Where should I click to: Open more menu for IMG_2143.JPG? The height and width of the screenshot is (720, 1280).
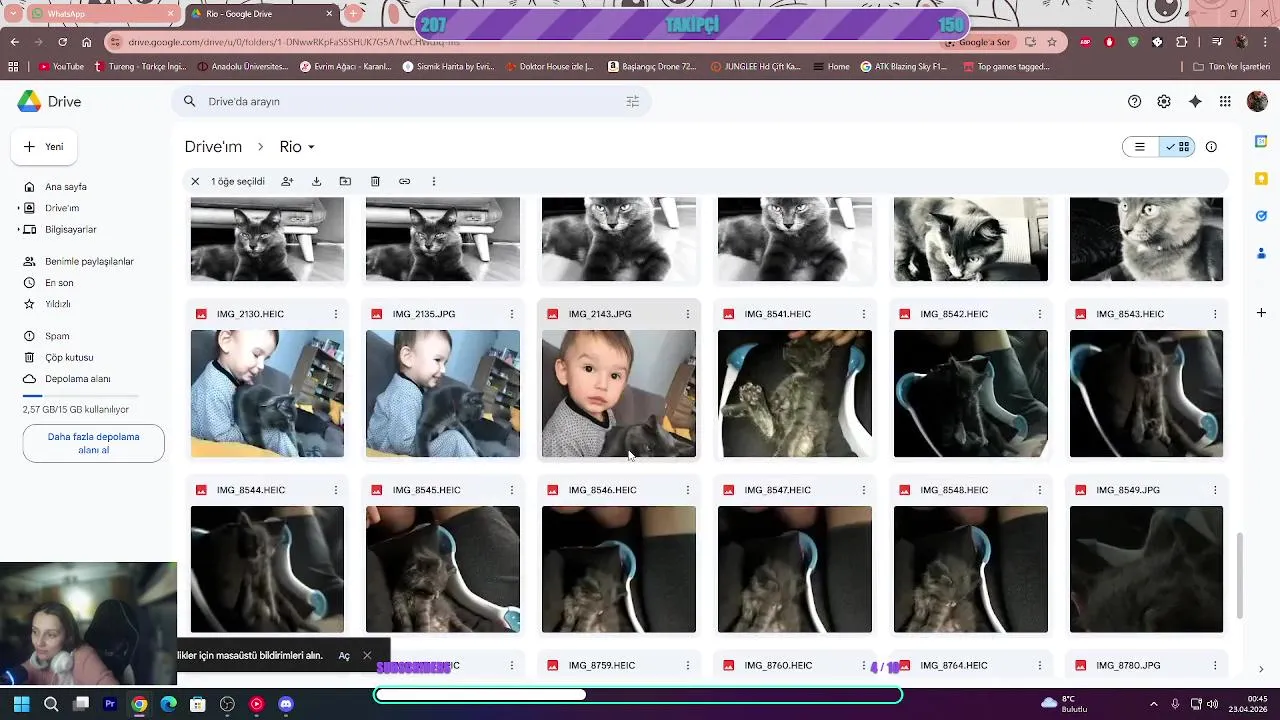click(688, 314)
